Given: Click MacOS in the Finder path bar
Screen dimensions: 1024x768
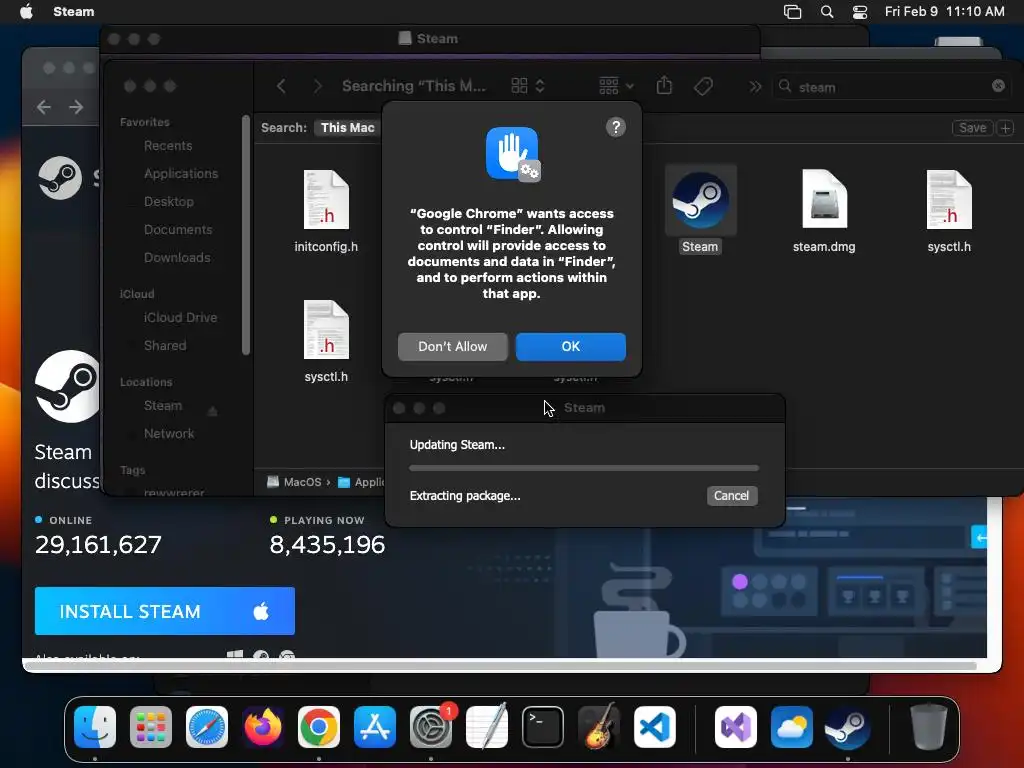Looking at the screenshot, I should click(x=295, y=482).
